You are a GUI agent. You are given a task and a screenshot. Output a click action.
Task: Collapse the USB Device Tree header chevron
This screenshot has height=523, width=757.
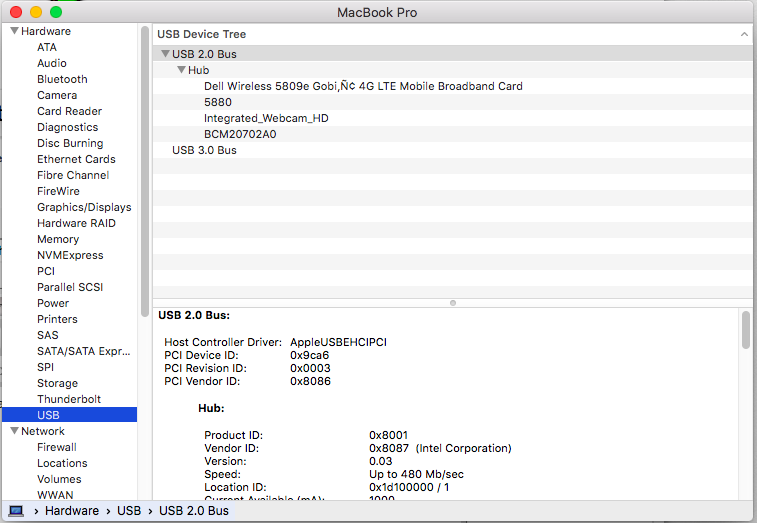click(744, 34)
